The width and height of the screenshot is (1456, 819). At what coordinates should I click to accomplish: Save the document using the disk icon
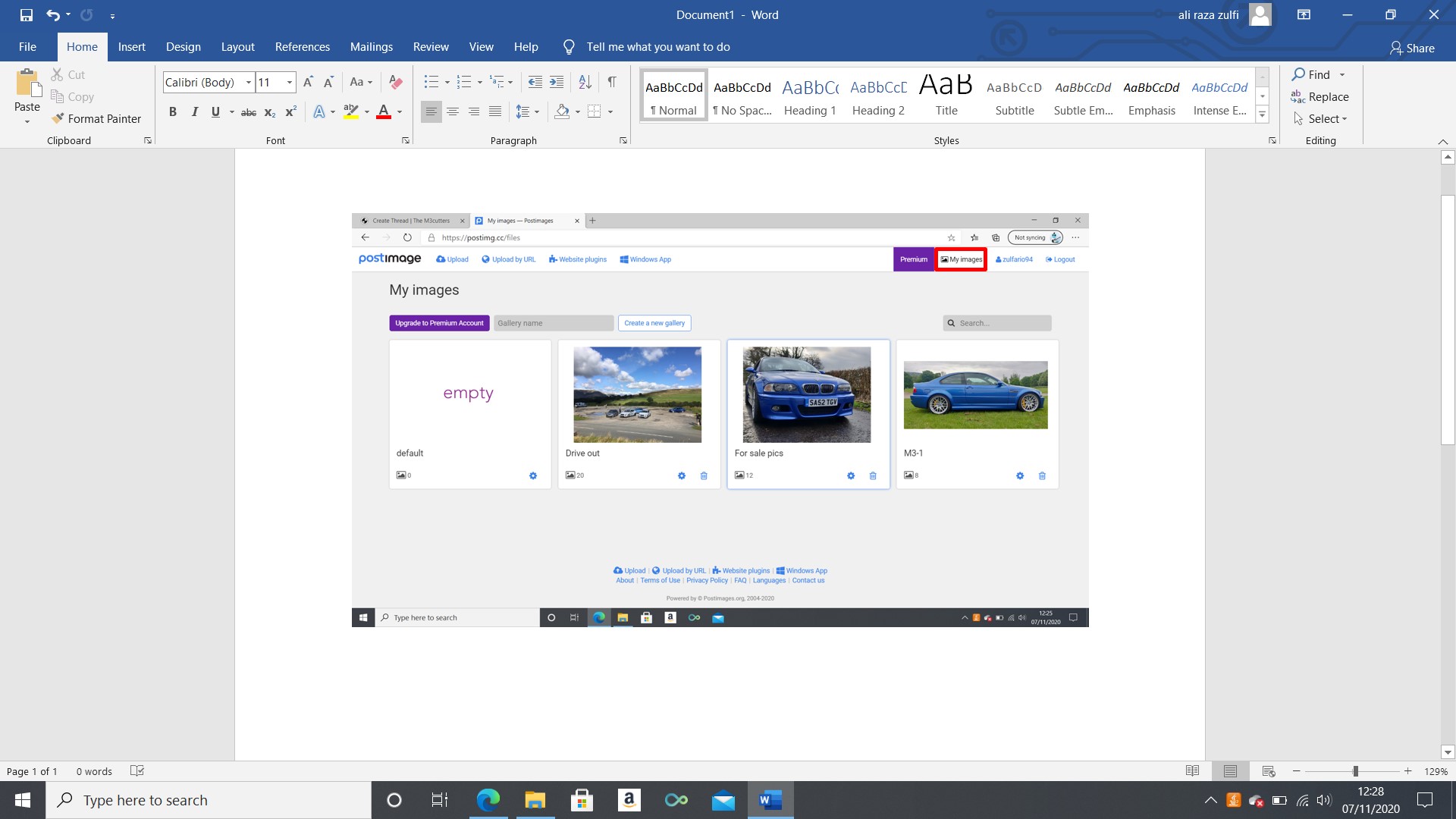(x=27, y=14)
